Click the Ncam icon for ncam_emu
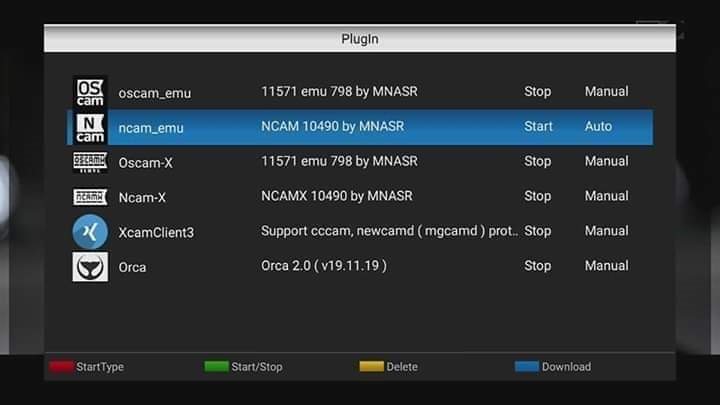Image resolution: width=720 pixels, height=405 pixels. (x=90, y=127)
